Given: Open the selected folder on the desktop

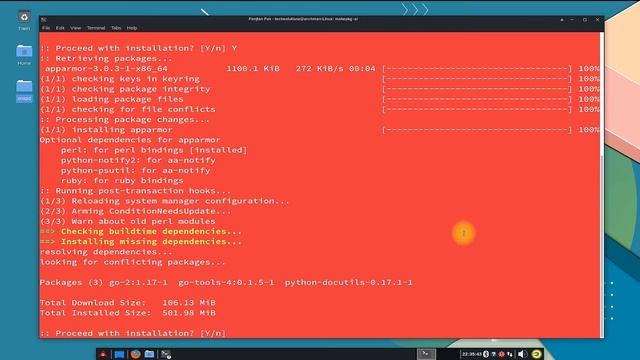Looking at the screenshot, I should coord(24,91).
